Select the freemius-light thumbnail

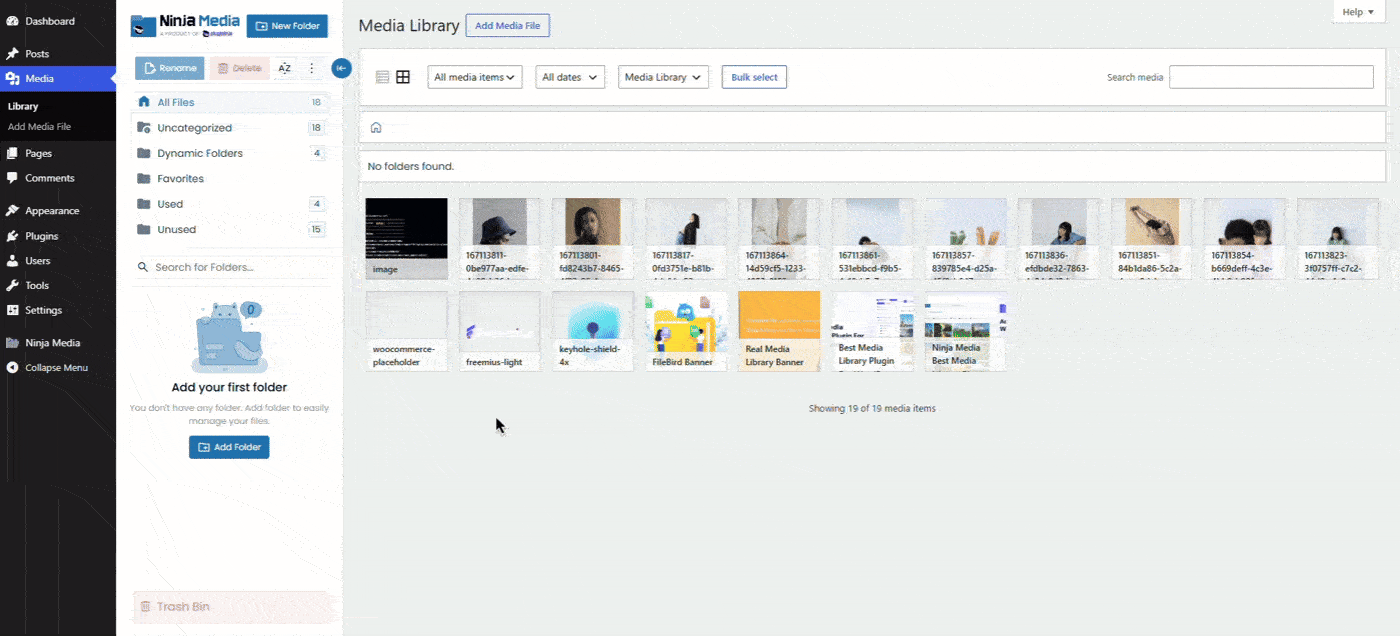coord(499,331)
